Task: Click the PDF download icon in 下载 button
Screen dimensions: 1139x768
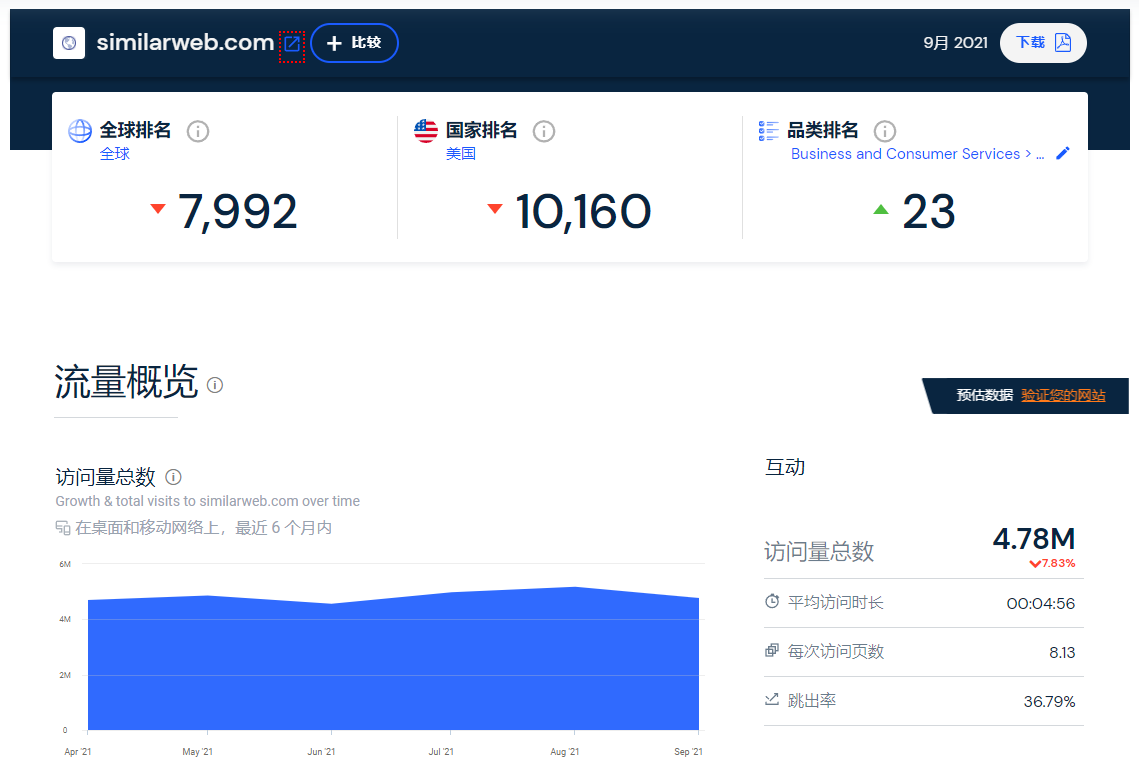Action: pyautogui.click(x=1063, y=43)
